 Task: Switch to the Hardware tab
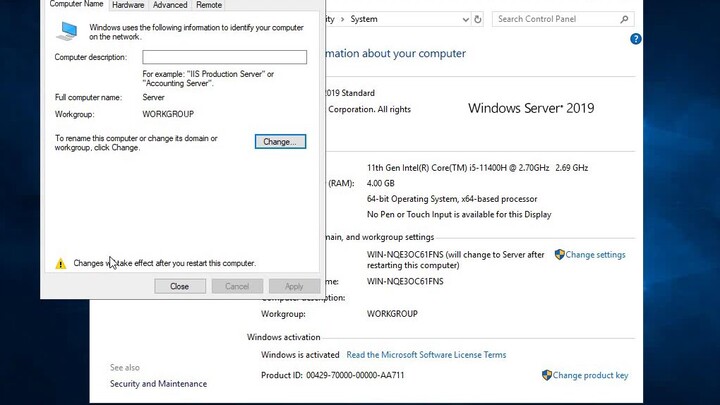[128, 5]
